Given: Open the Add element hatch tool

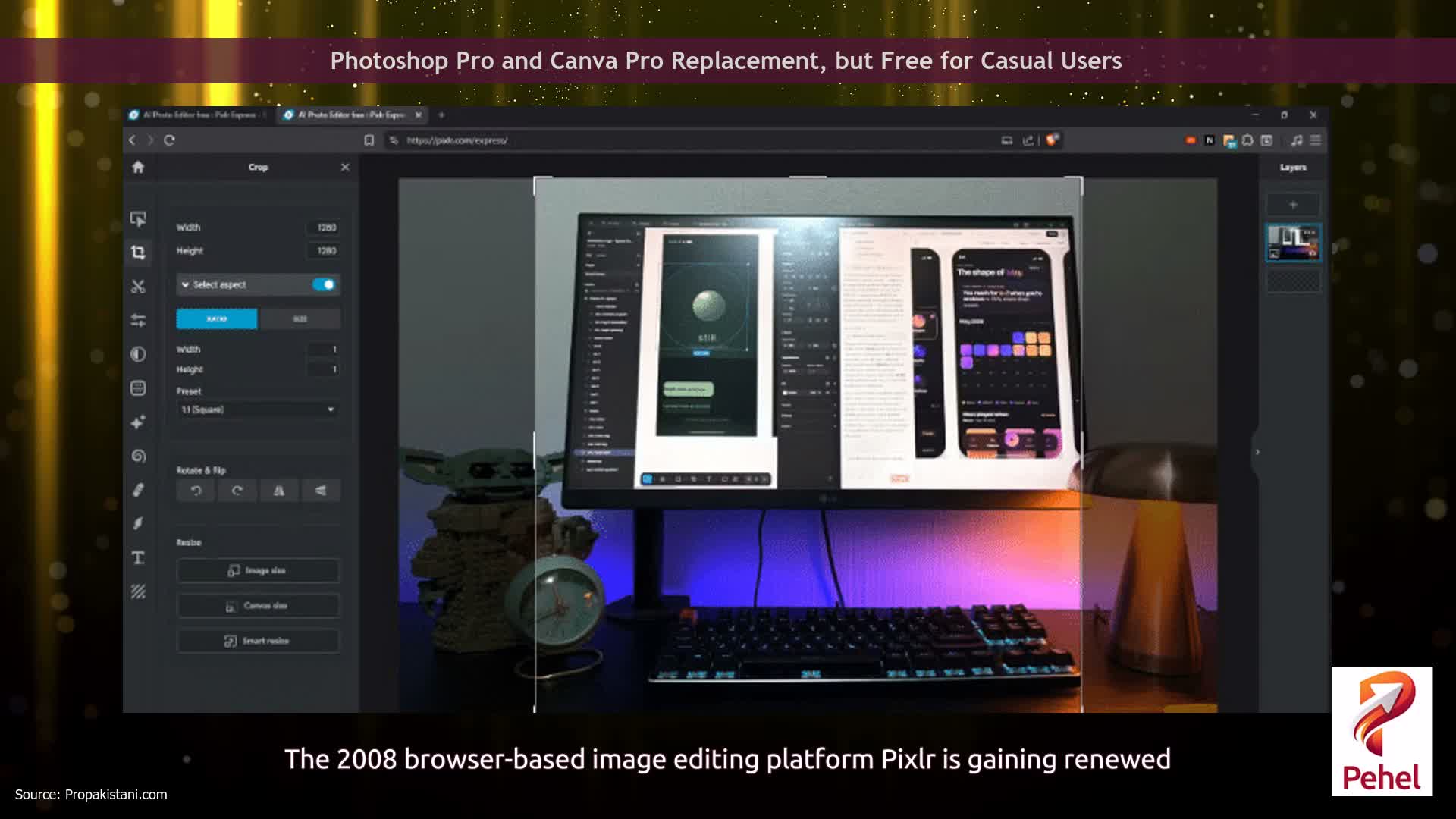Looking at the screenshot, I should coord(138,591).
